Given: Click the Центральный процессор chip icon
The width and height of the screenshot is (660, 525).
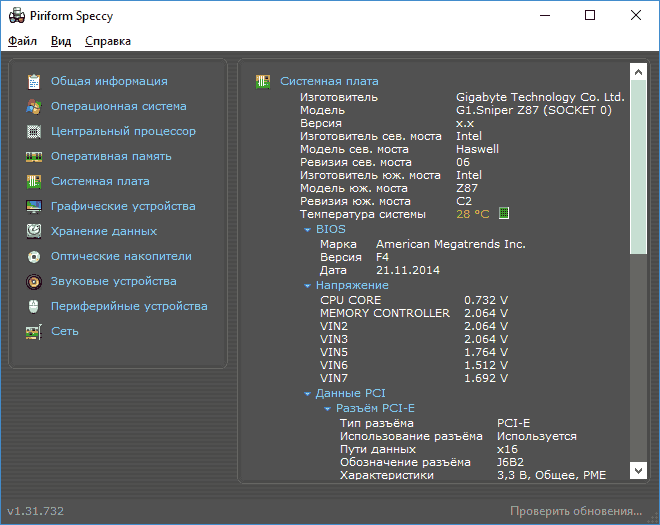Looking at the screenshot, I should click(x=34, y=131).
